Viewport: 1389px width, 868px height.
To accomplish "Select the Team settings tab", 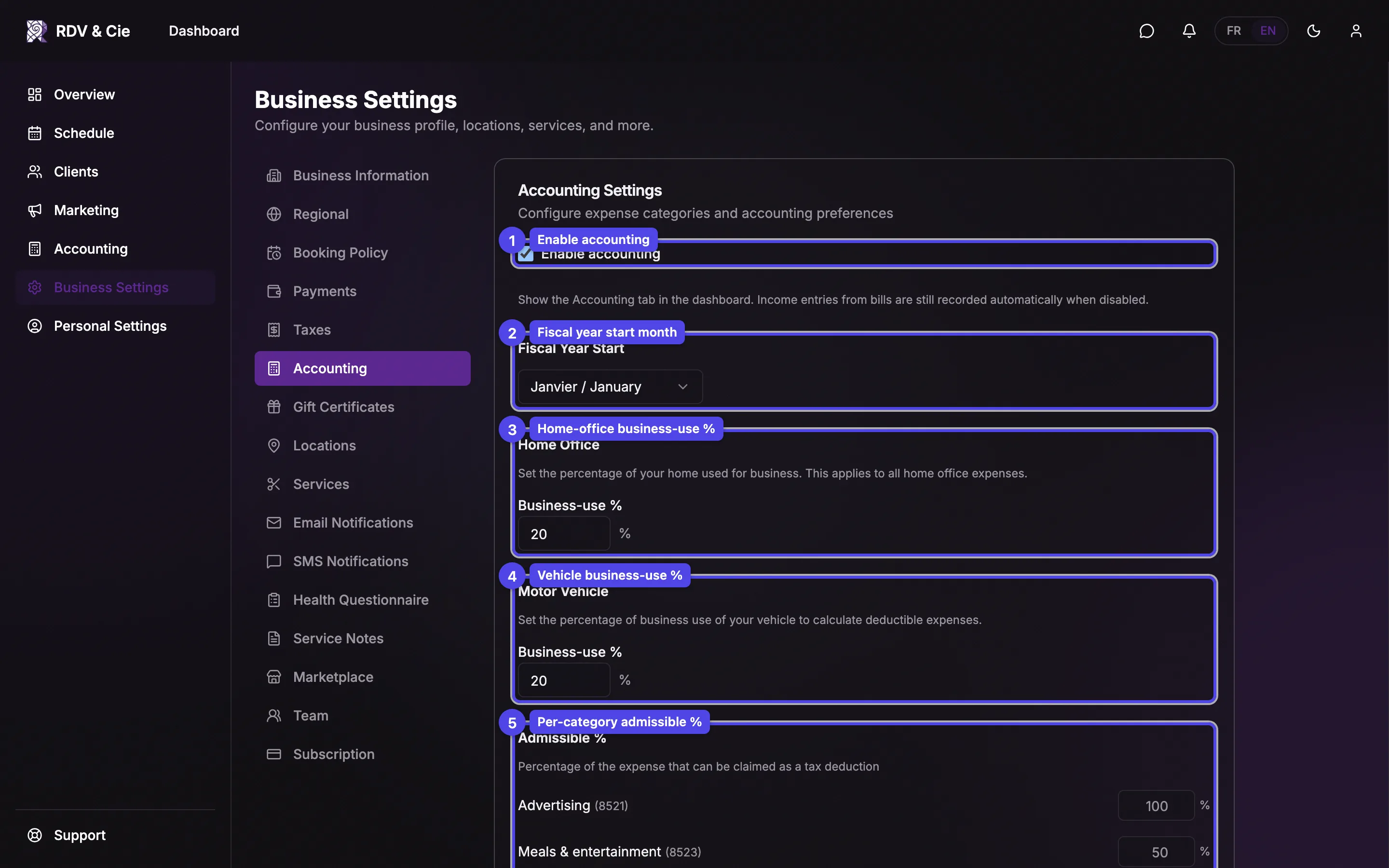I will [x=362, y=716].
